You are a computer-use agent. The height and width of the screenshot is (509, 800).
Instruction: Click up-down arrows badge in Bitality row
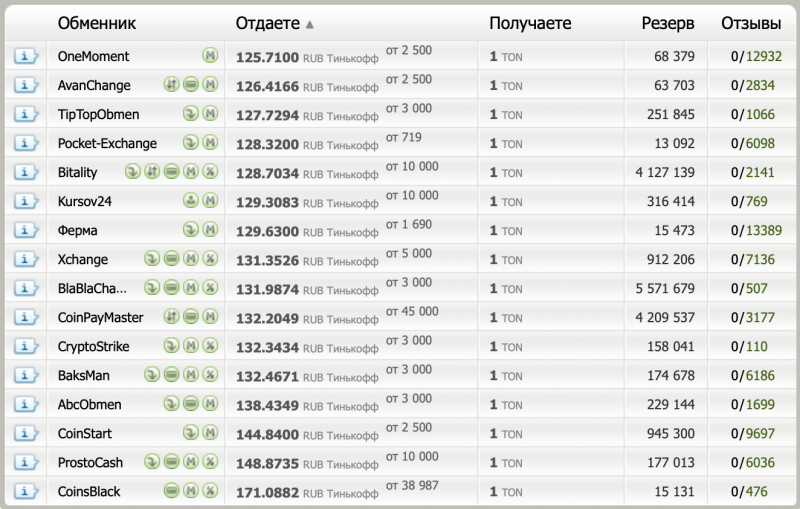(x=152, y=171)
